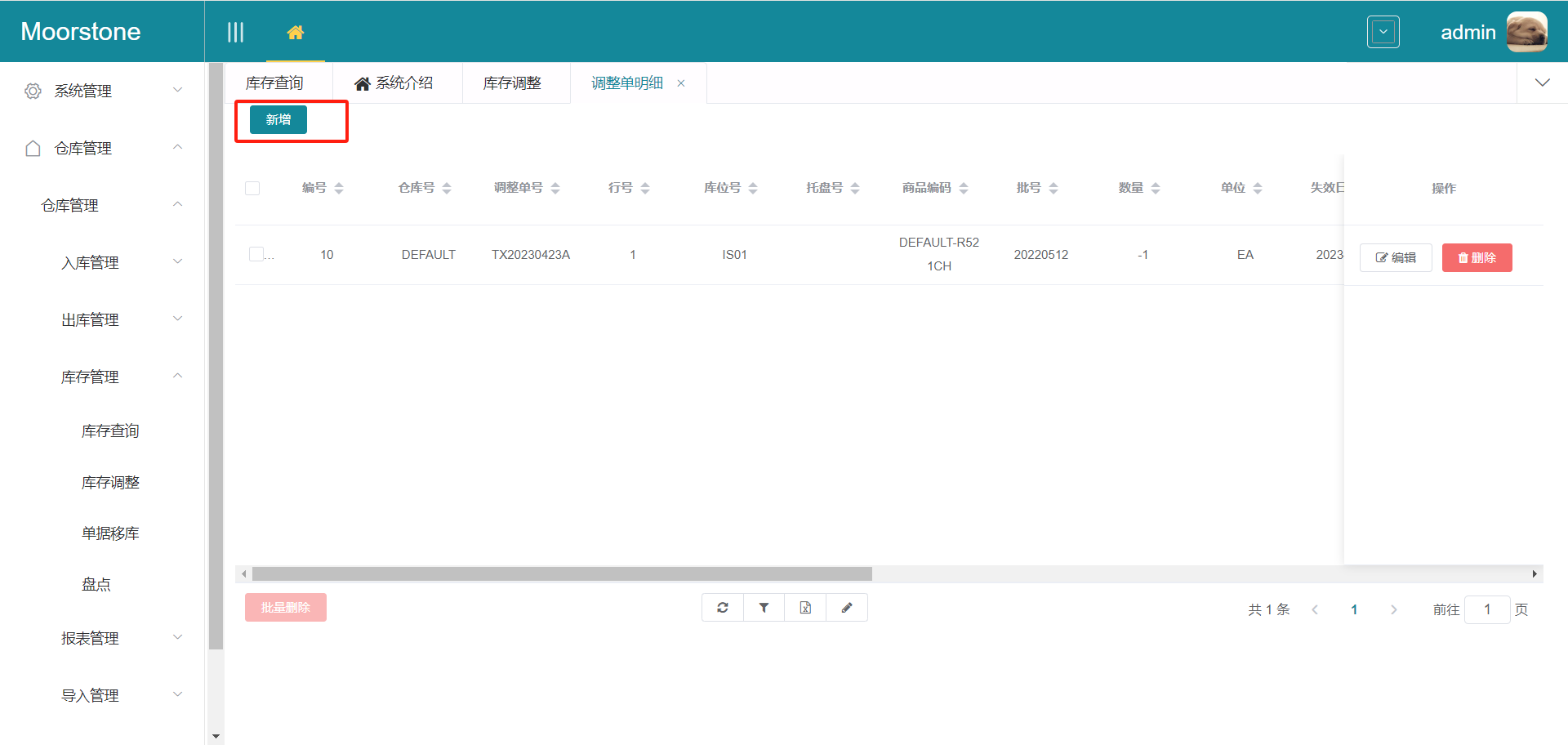
Task: Click the refresh icon in the table toolbar
Action: 723,608
